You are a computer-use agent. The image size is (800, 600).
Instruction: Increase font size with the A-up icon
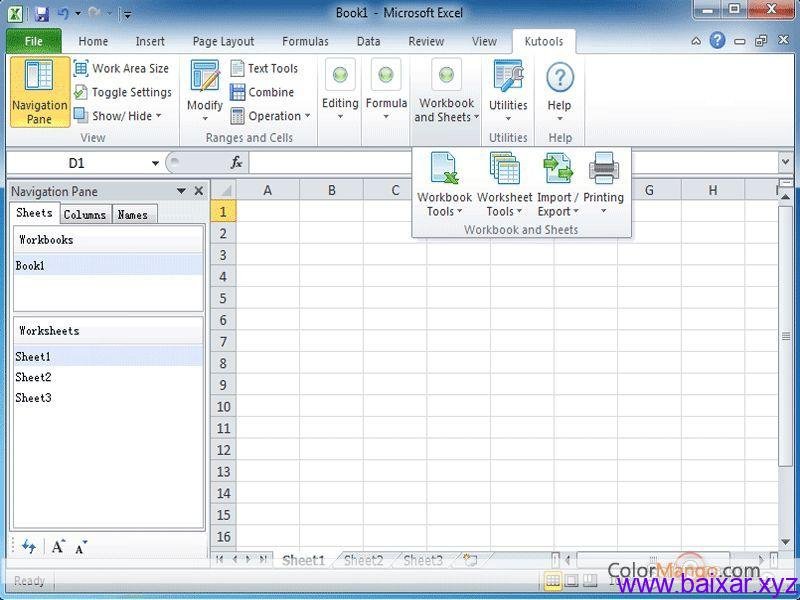[x=58, y=546]
